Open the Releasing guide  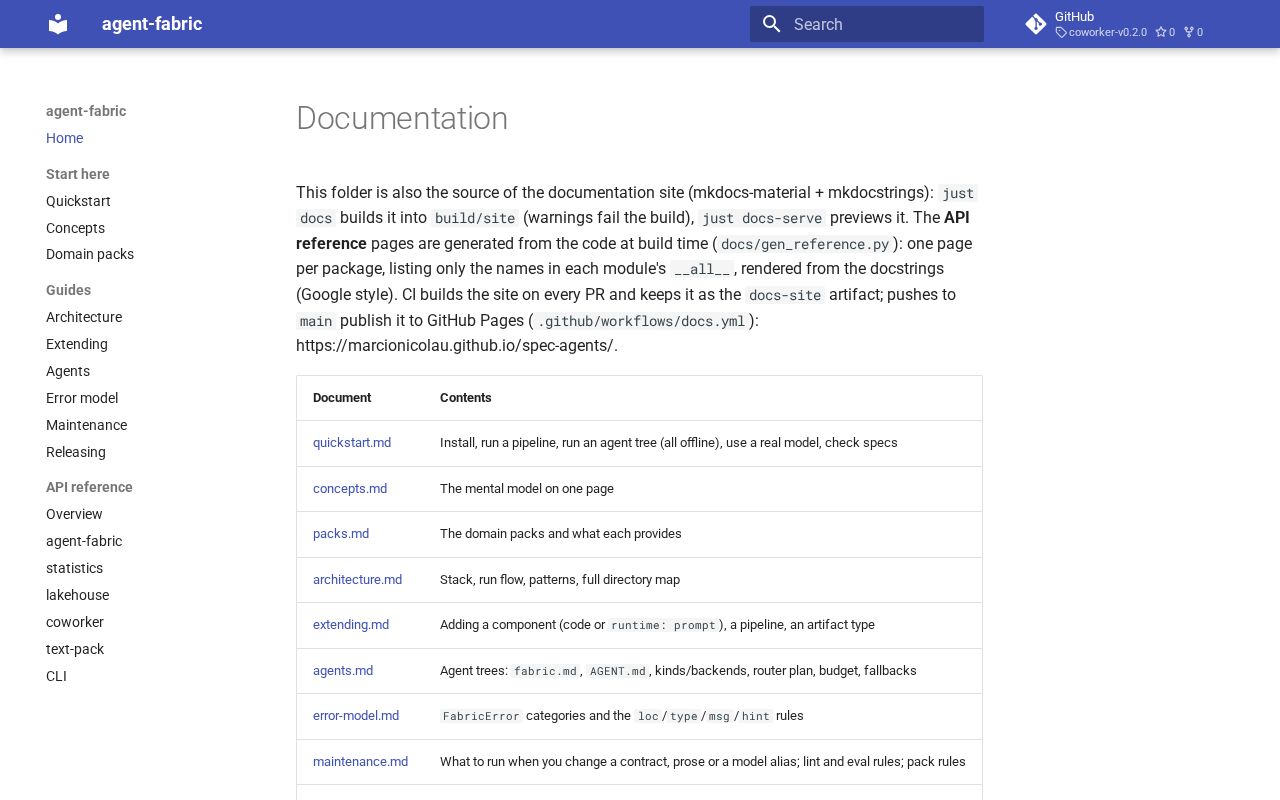pos(76,452)
